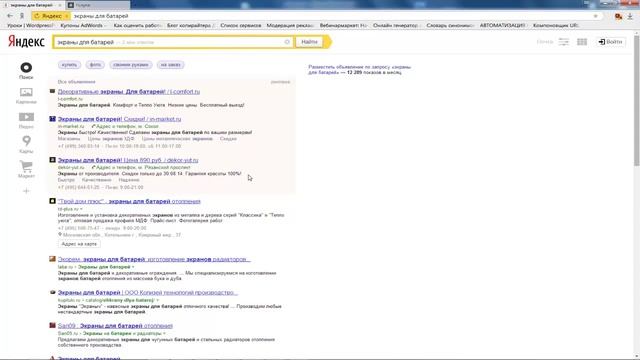Screen dimensions: 640x360
Task: Click the Найти search button
Action: 309,42
